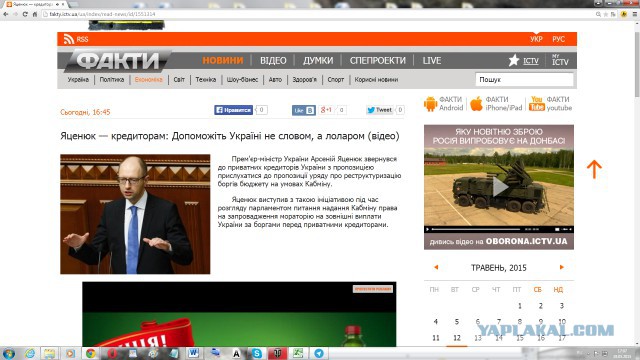Open the Техніка subcategory
Image resolution: width=640 pixels, height=360 pixels.
(x=206, y=80)
